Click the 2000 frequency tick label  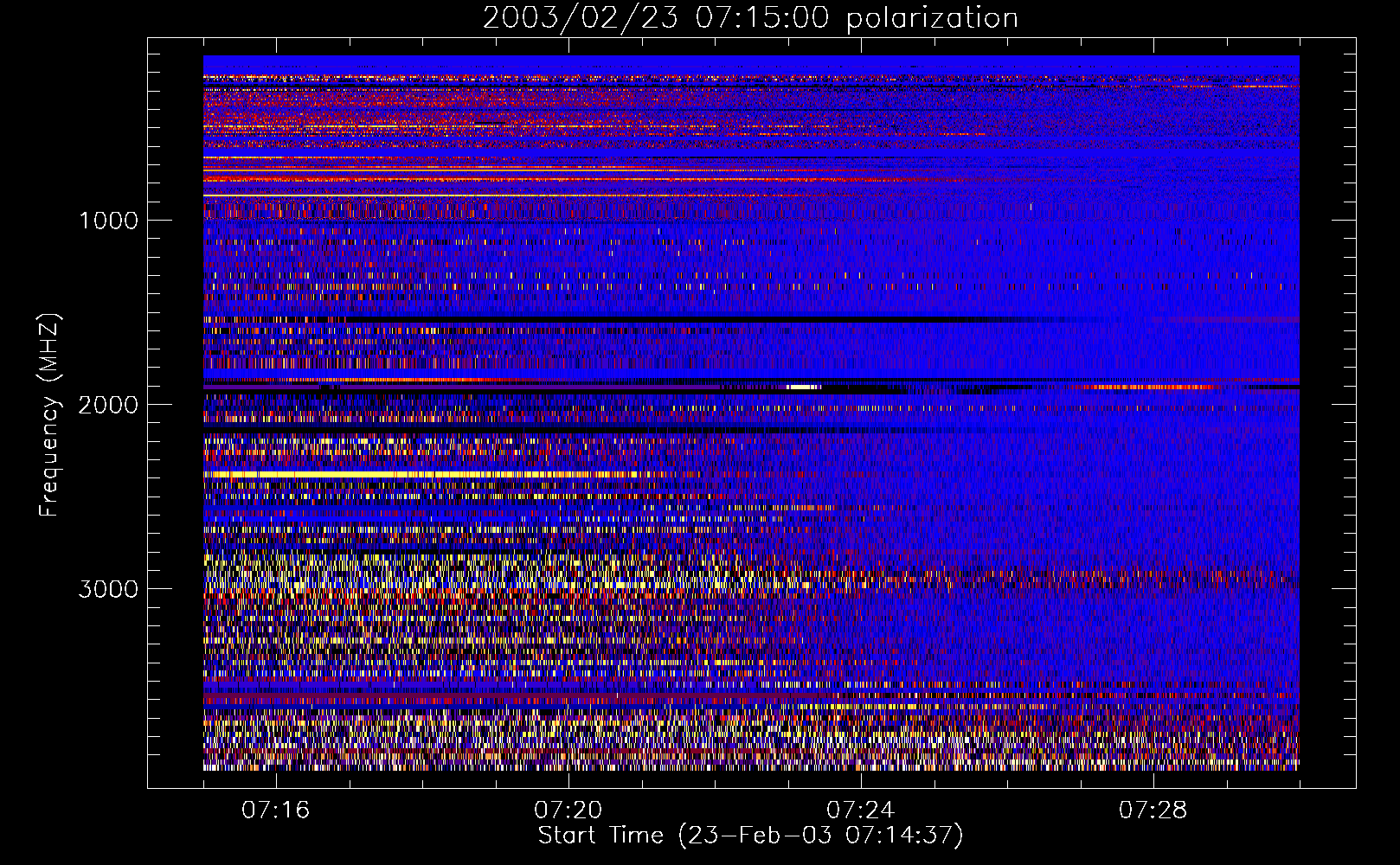click(x=108, y=405)
